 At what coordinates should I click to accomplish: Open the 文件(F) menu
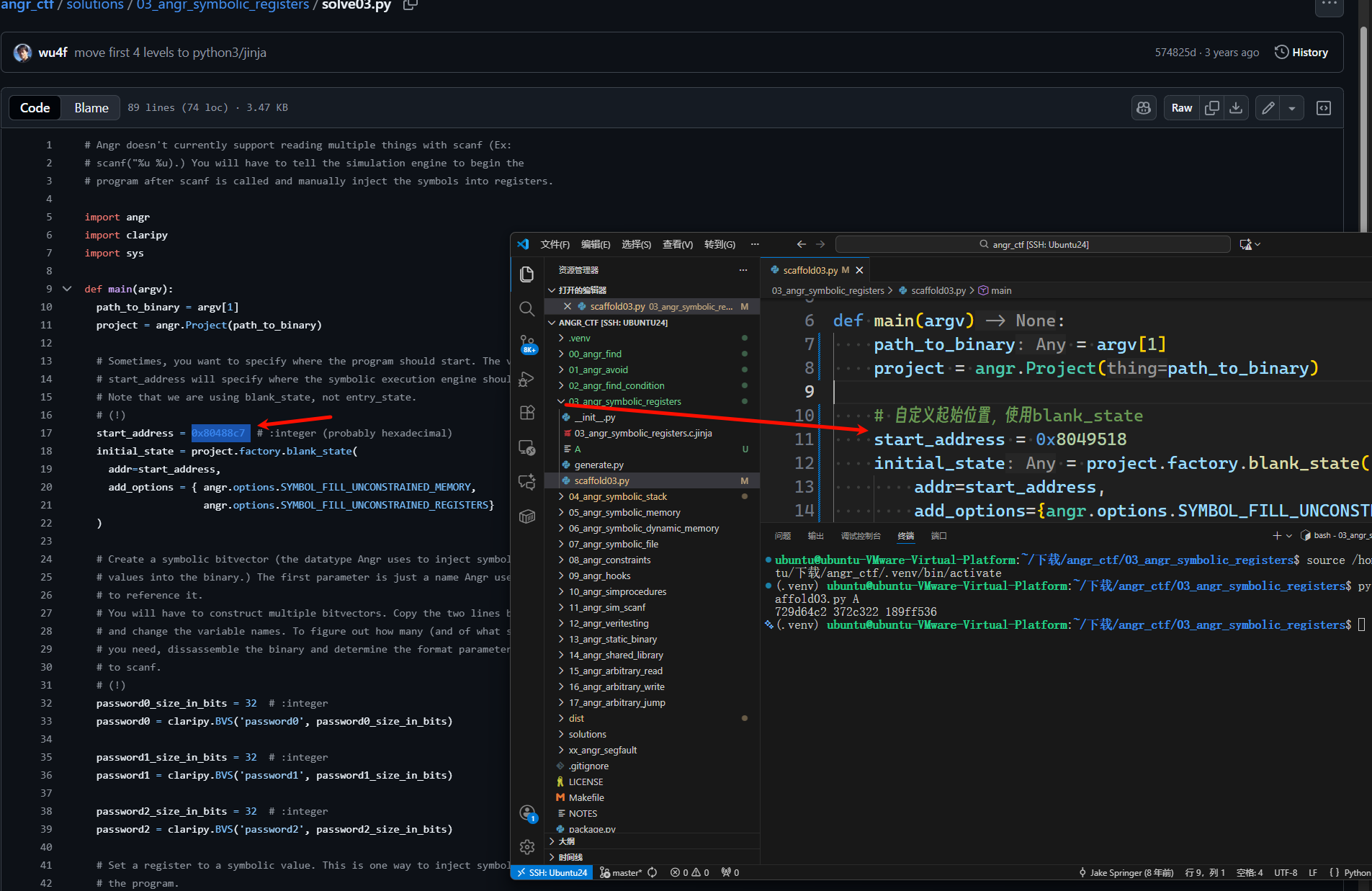[555, 244]
